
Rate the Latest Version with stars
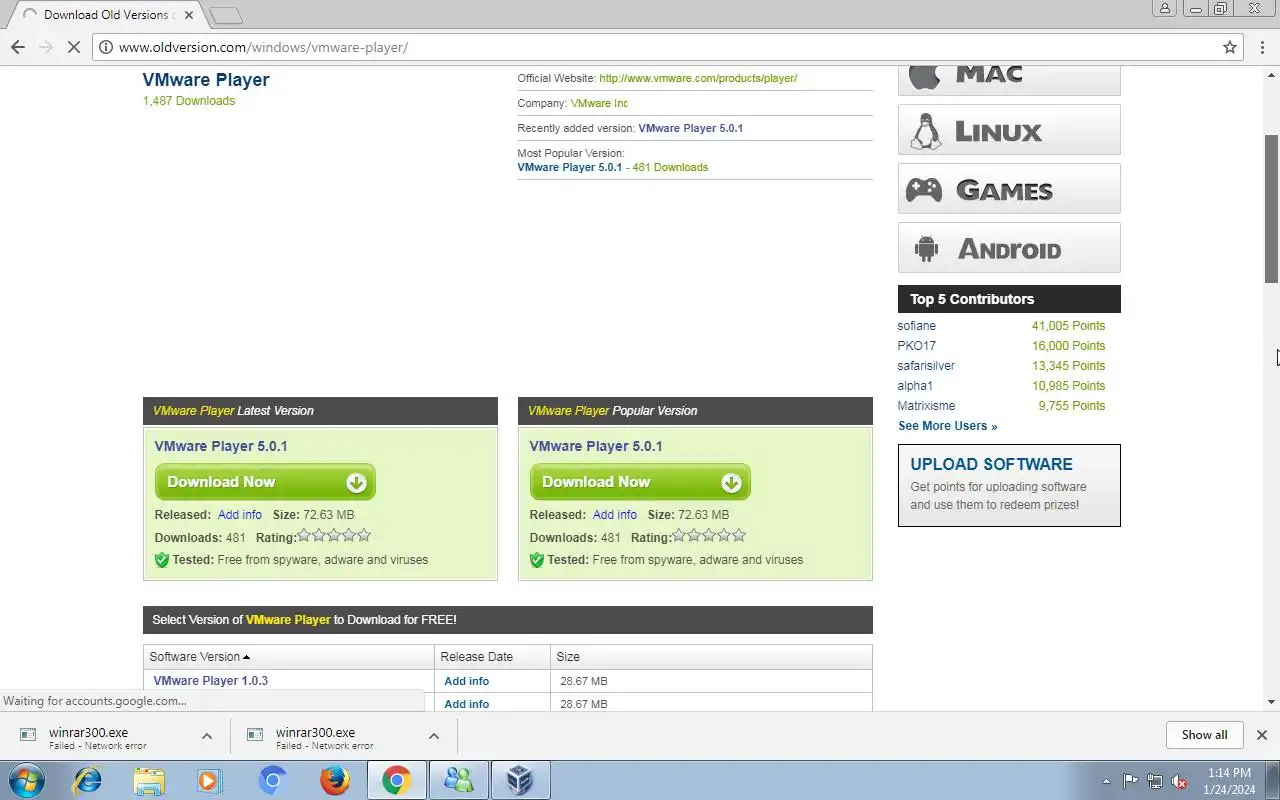(x=334, y=536)
